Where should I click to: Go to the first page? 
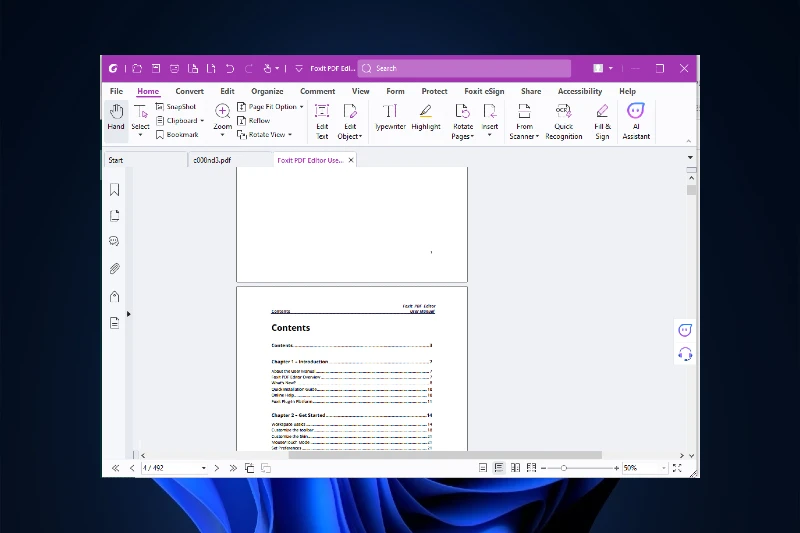[116, 468]
